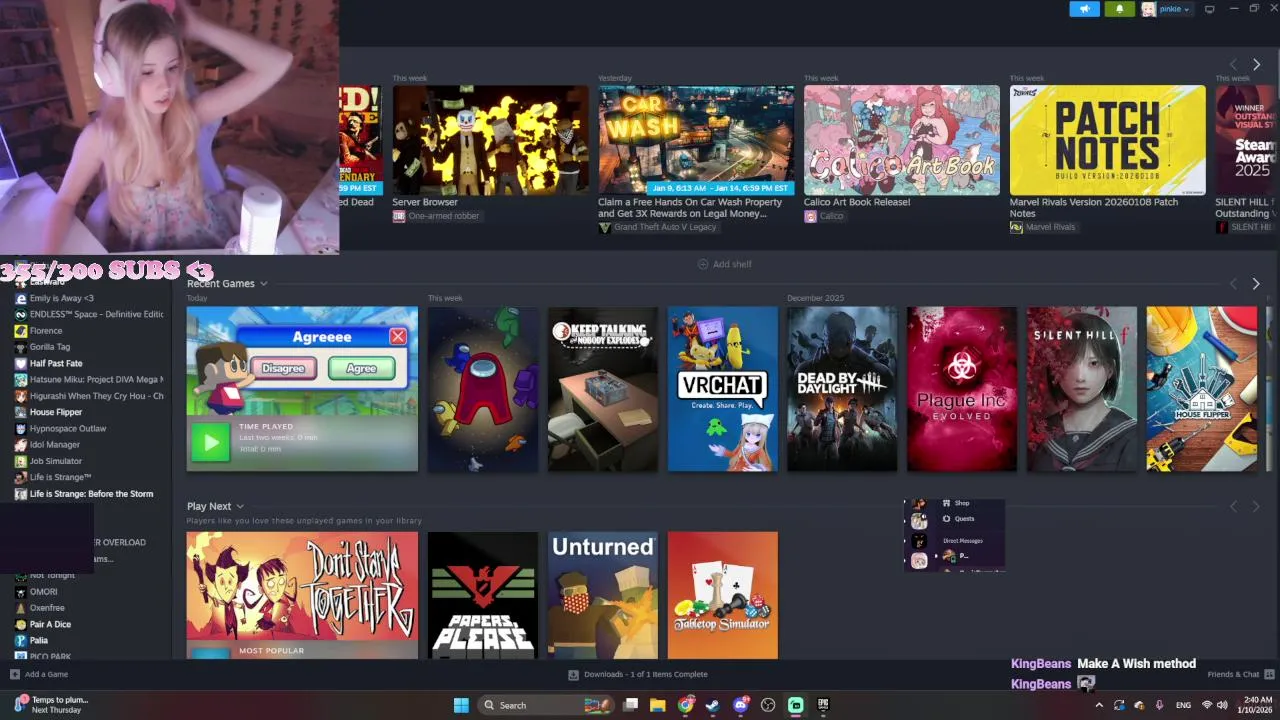Screen dimensions: 1280x720
Task: Open Calico Art Book Release news
Action: coord(902,140)
